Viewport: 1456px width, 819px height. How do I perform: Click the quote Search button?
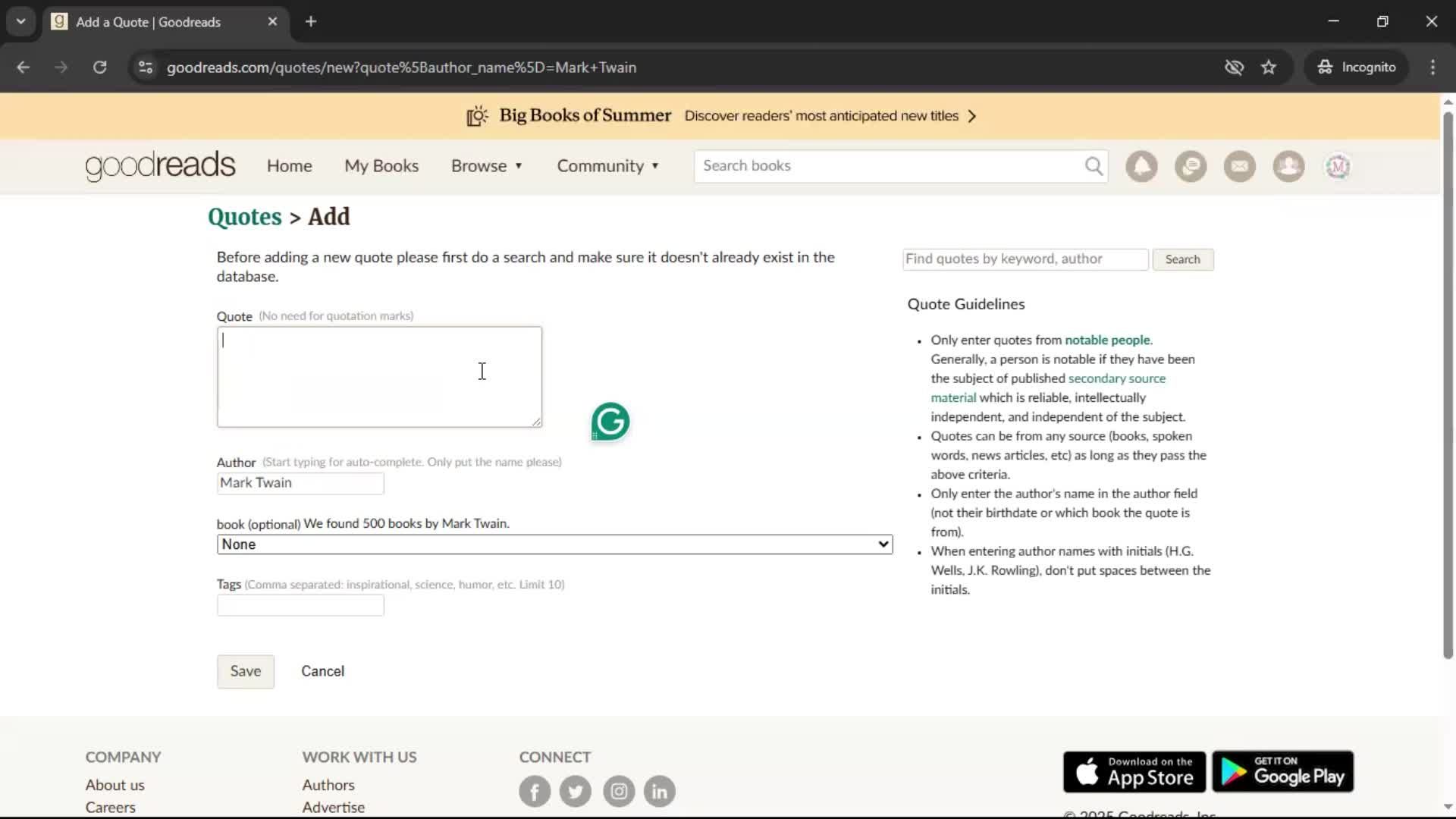(x=1183, y=259)
